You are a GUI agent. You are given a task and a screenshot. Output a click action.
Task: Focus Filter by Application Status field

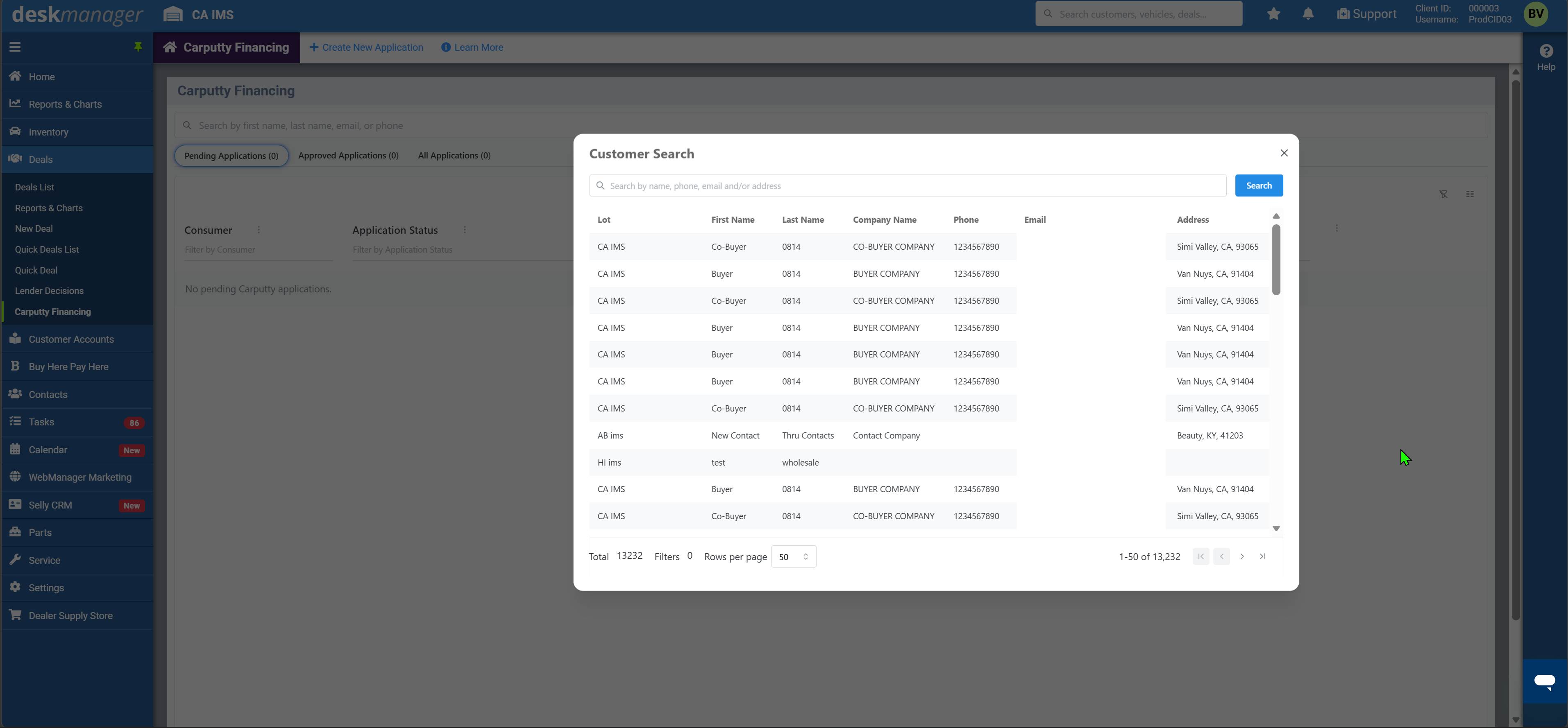pyautogui.click(x=462, y=250)
